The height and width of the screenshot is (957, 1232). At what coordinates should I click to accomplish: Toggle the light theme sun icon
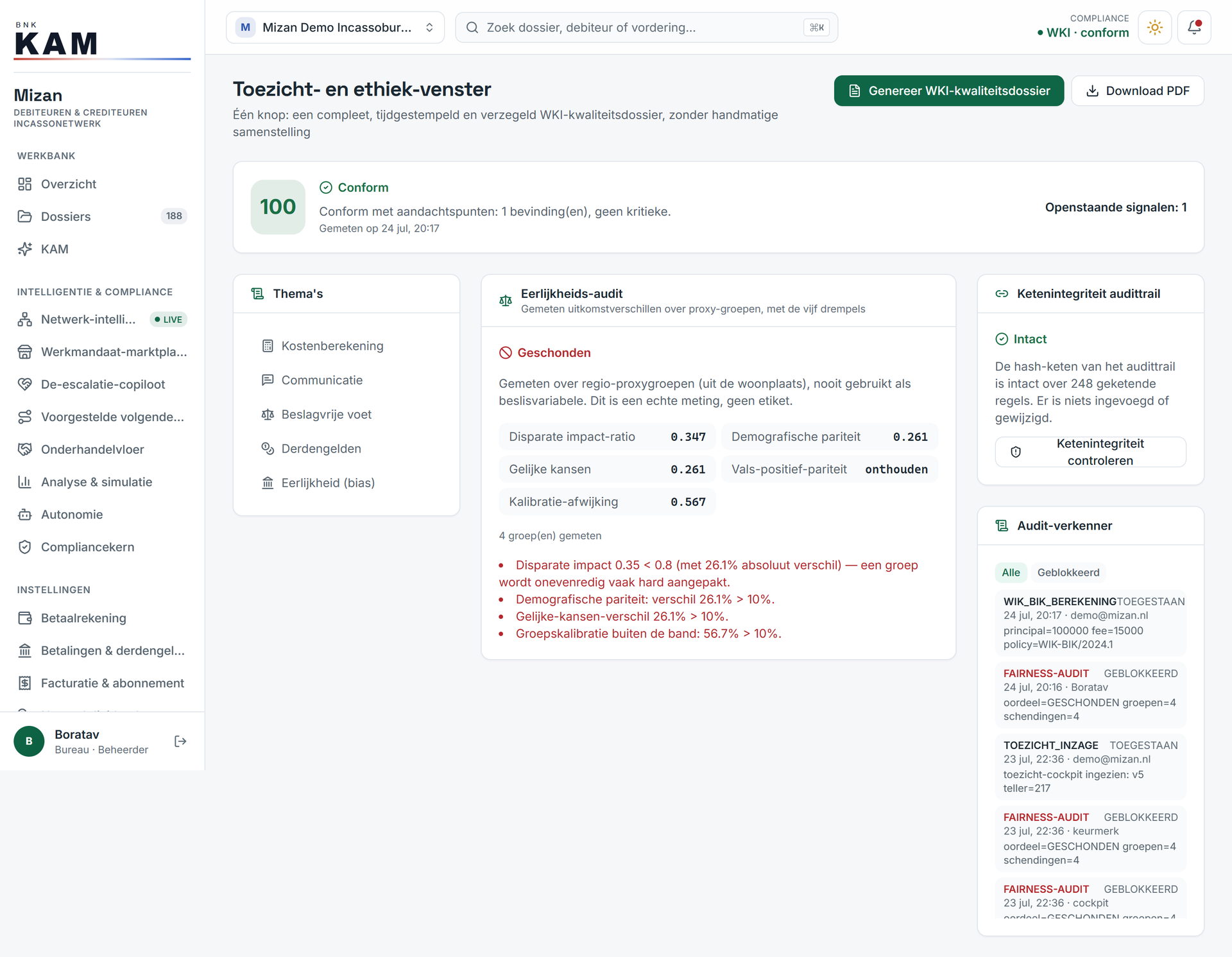[1155, 28]
